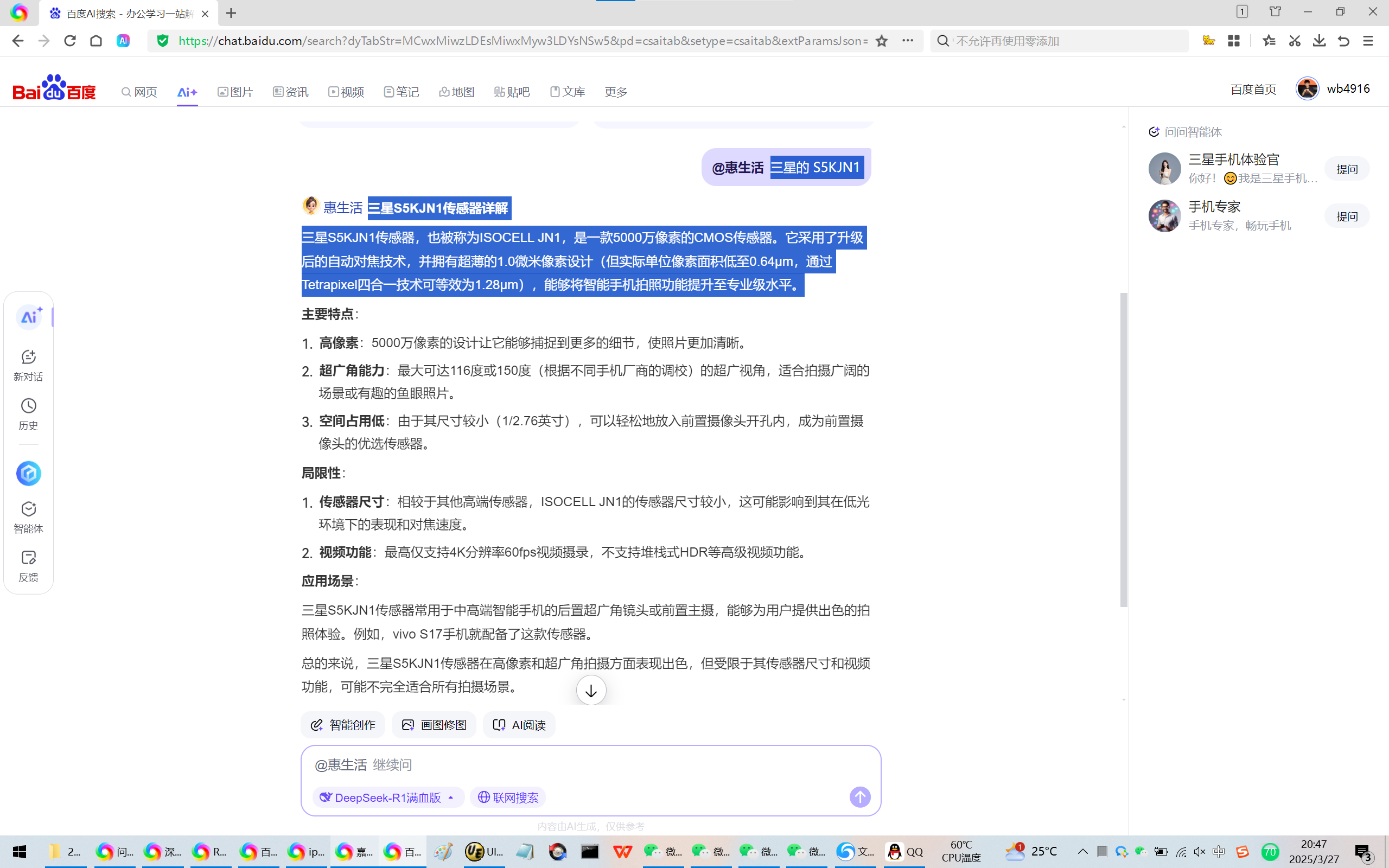Click the scroll-to-bottom down arrow button

coord(591,690)
